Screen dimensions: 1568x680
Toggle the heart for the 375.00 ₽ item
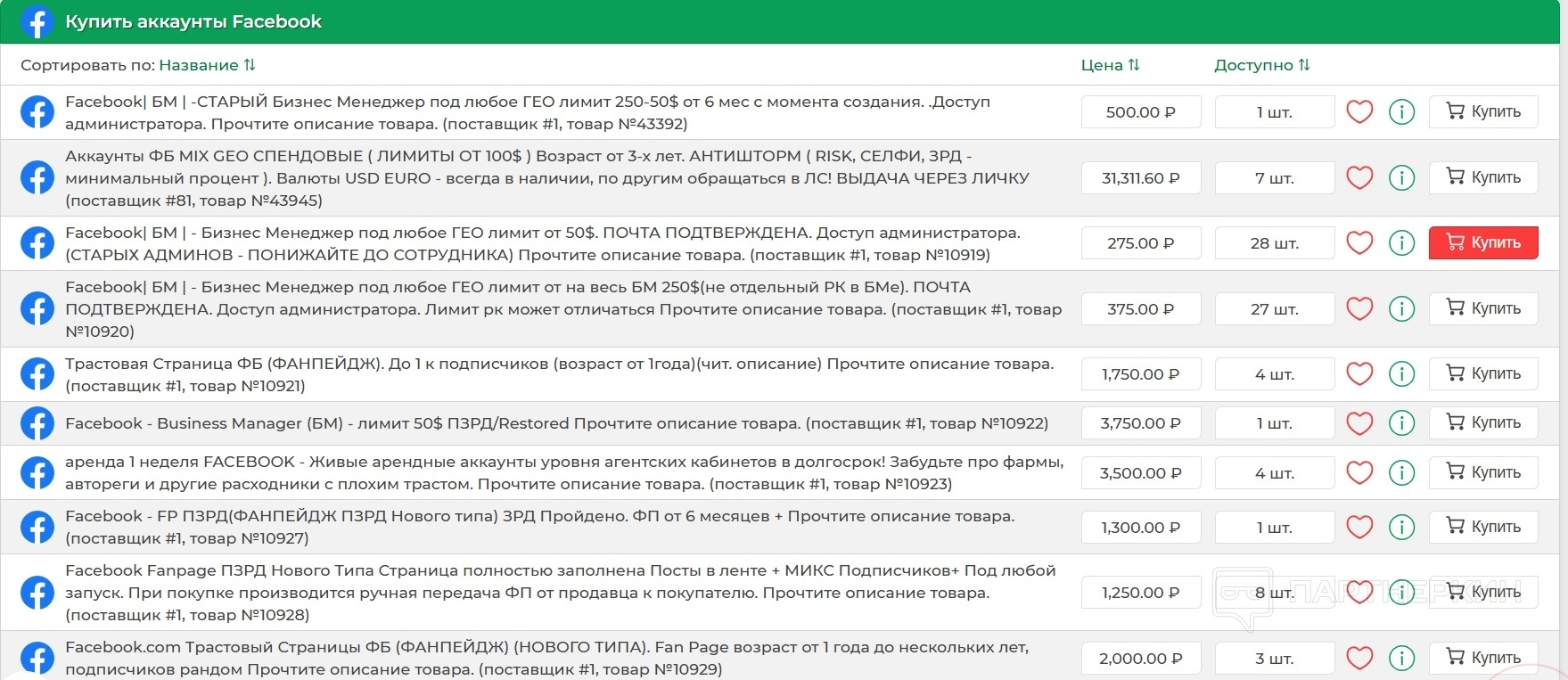[x=1359, y=309]
